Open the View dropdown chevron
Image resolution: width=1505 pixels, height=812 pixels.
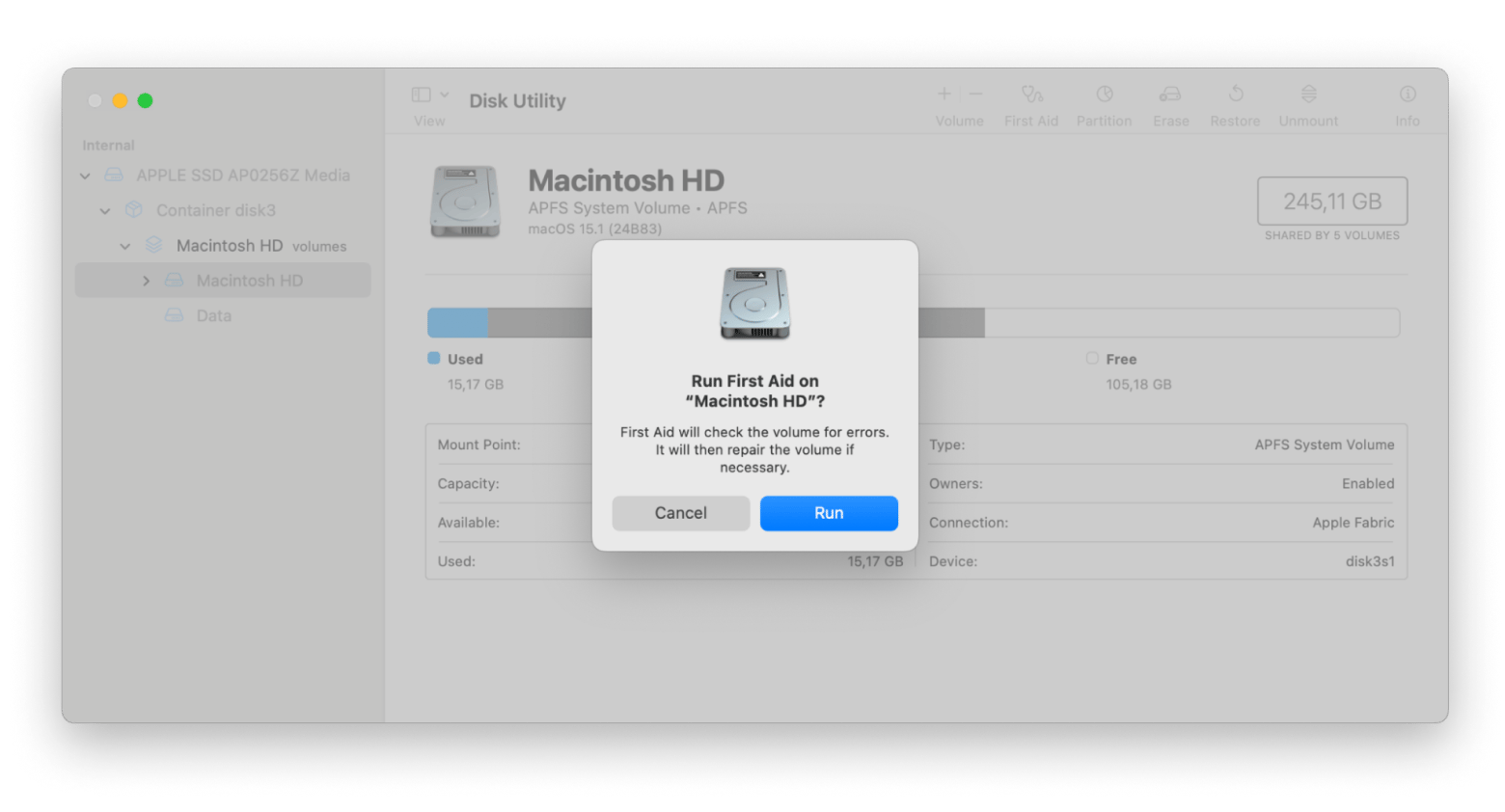pyautogui.click(x=445, y=95)
